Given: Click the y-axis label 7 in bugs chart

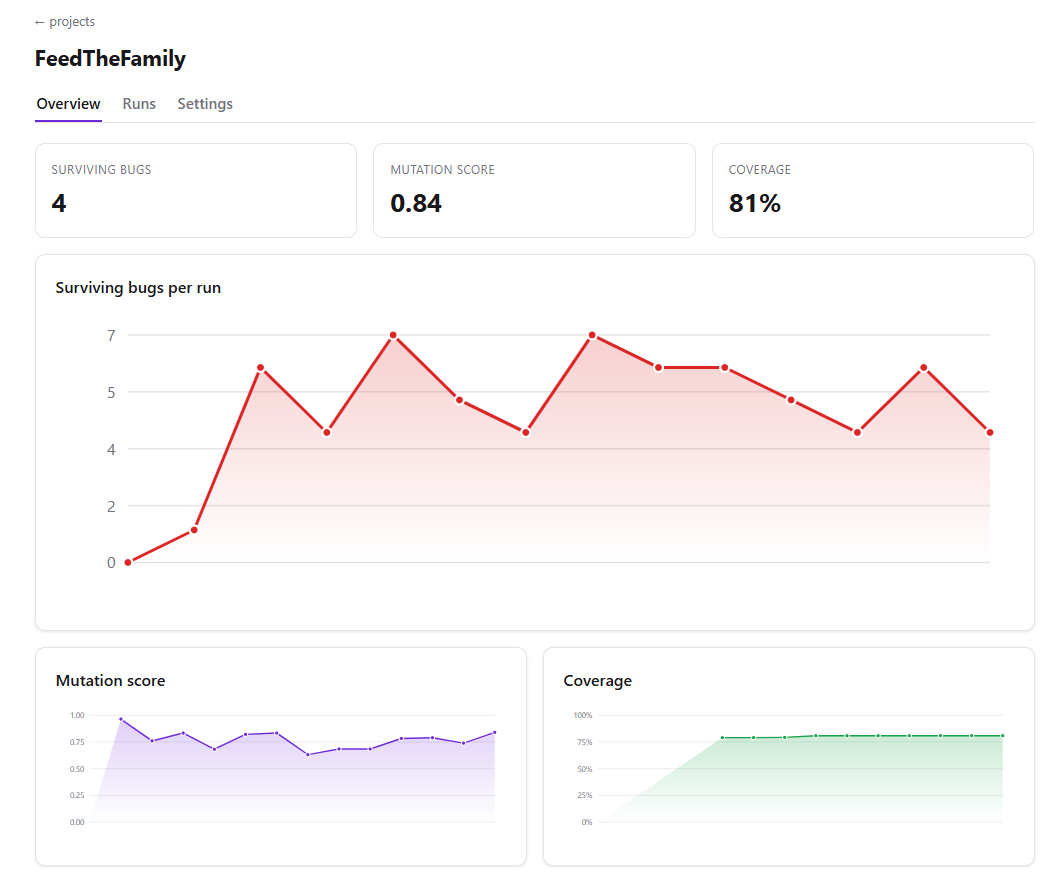Looking at the screenshot, I should click(111, 335).
